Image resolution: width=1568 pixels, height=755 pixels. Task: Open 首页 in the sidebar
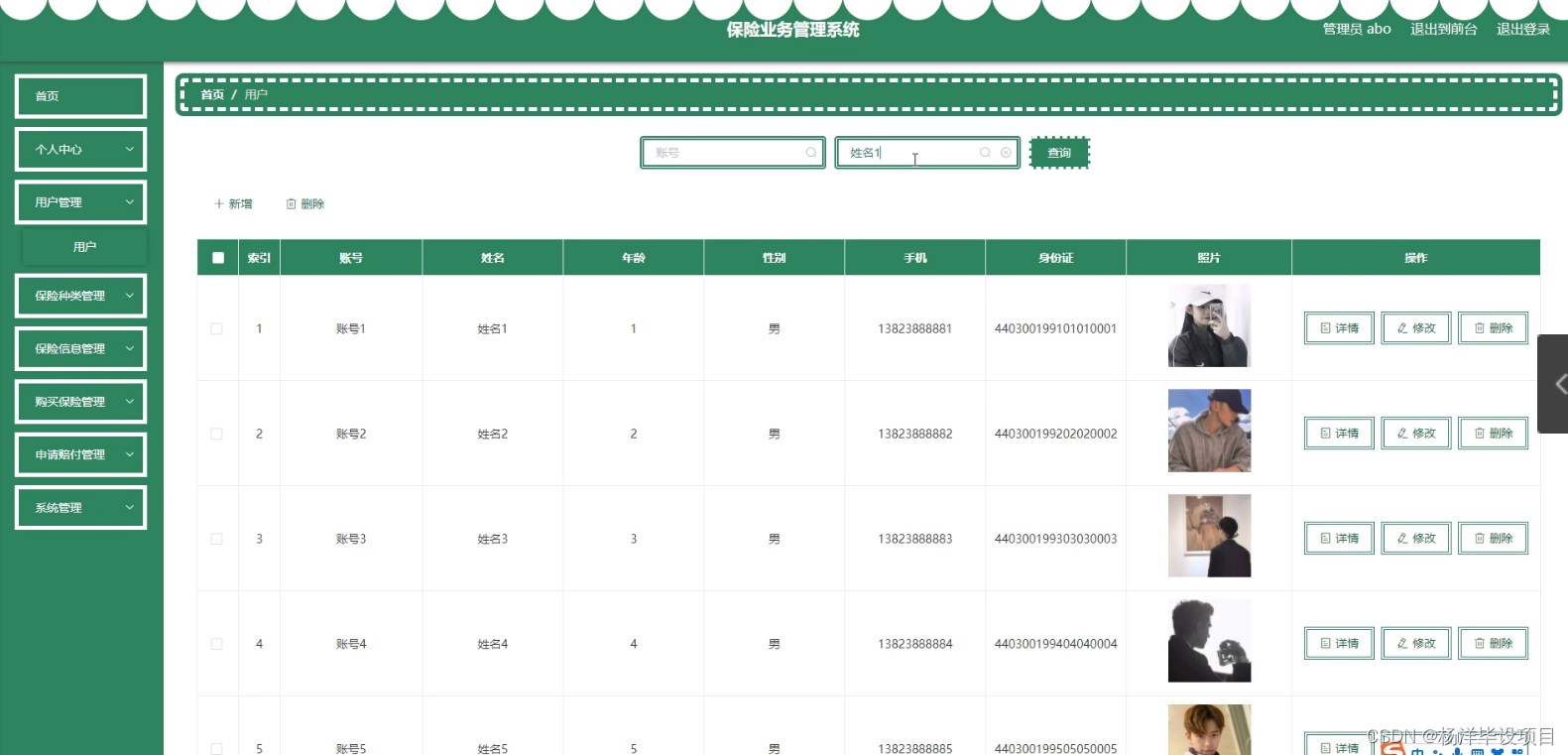(x=81, y=96)
